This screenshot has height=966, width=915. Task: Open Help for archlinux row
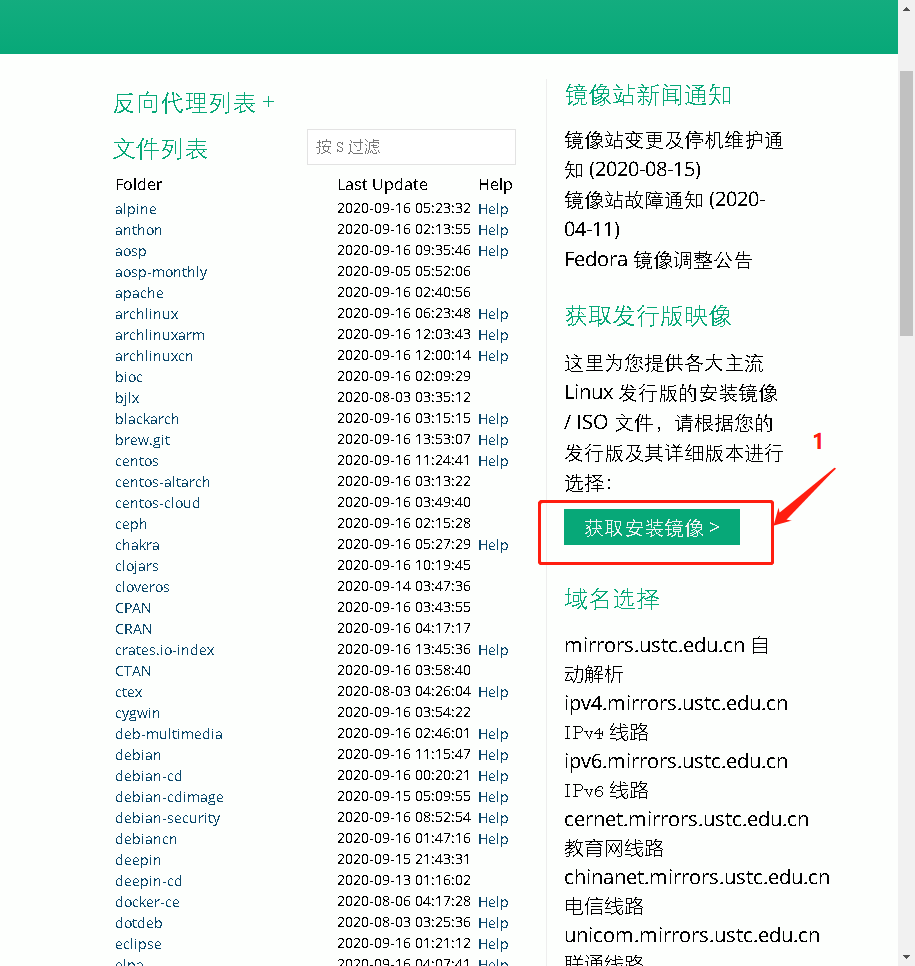pyautogui.click(x=493, y=314)
